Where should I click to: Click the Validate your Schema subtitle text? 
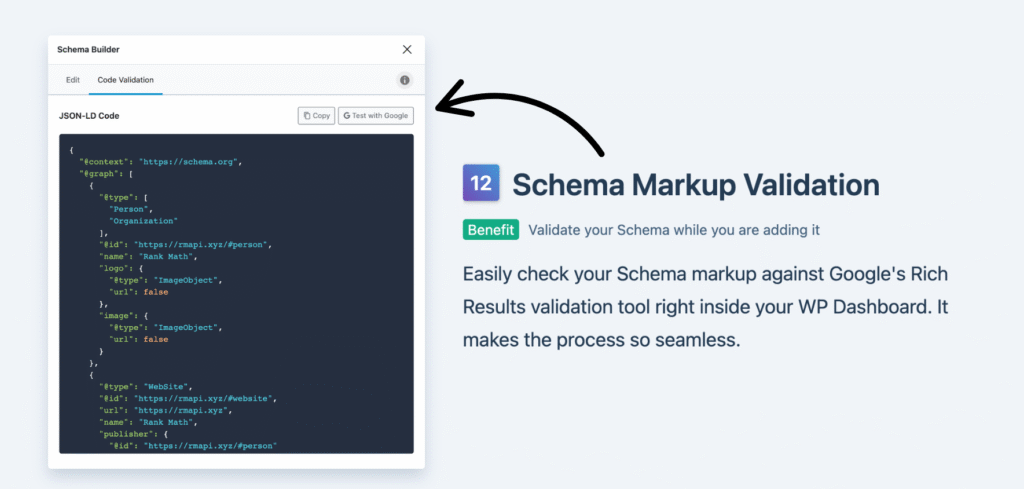(x=674, y=230)
